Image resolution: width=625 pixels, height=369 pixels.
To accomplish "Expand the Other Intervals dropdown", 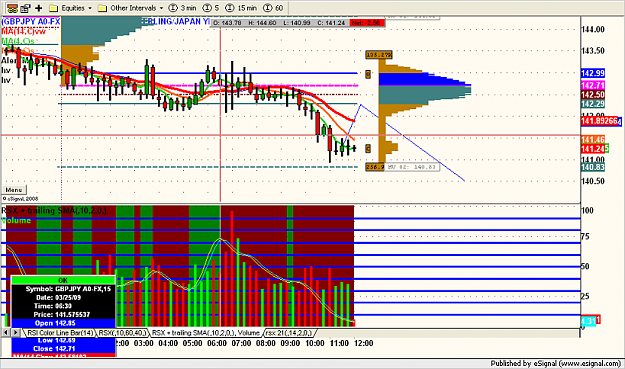I will click(131, 8).
